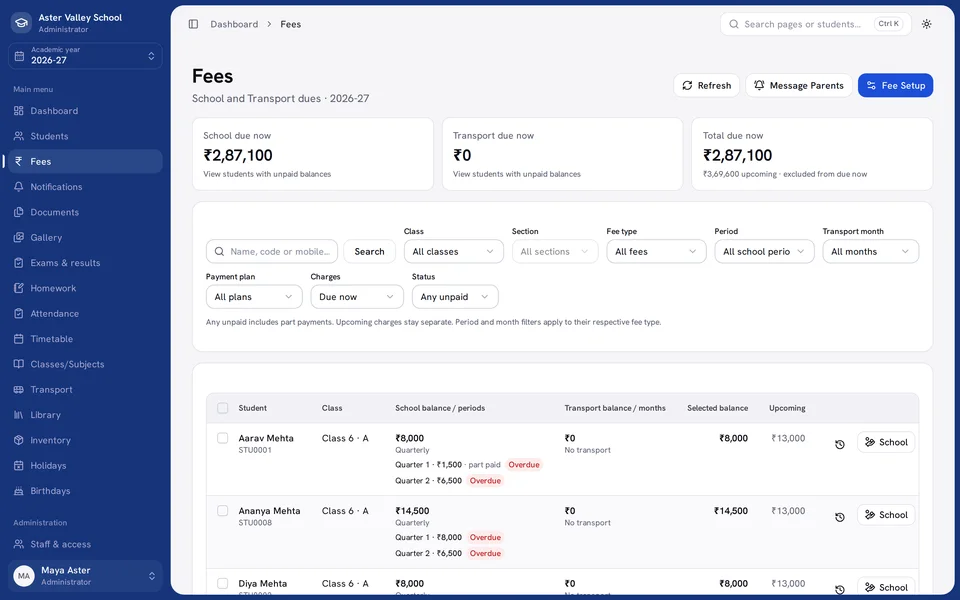Open Transport in the sidebar
The image size is (960, 600).
click(85, 389)
